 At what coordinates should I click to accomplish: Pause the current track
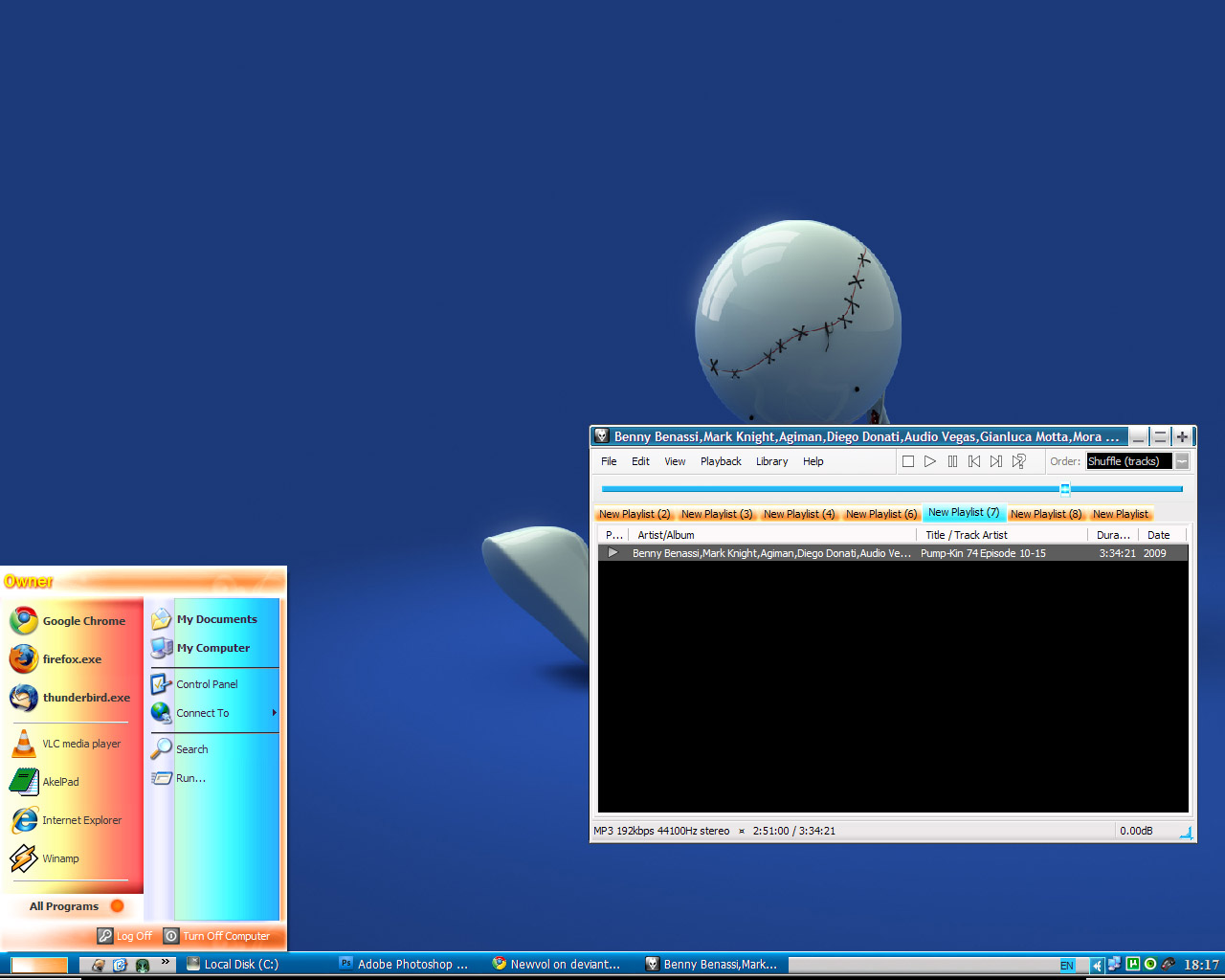point(952,461)
